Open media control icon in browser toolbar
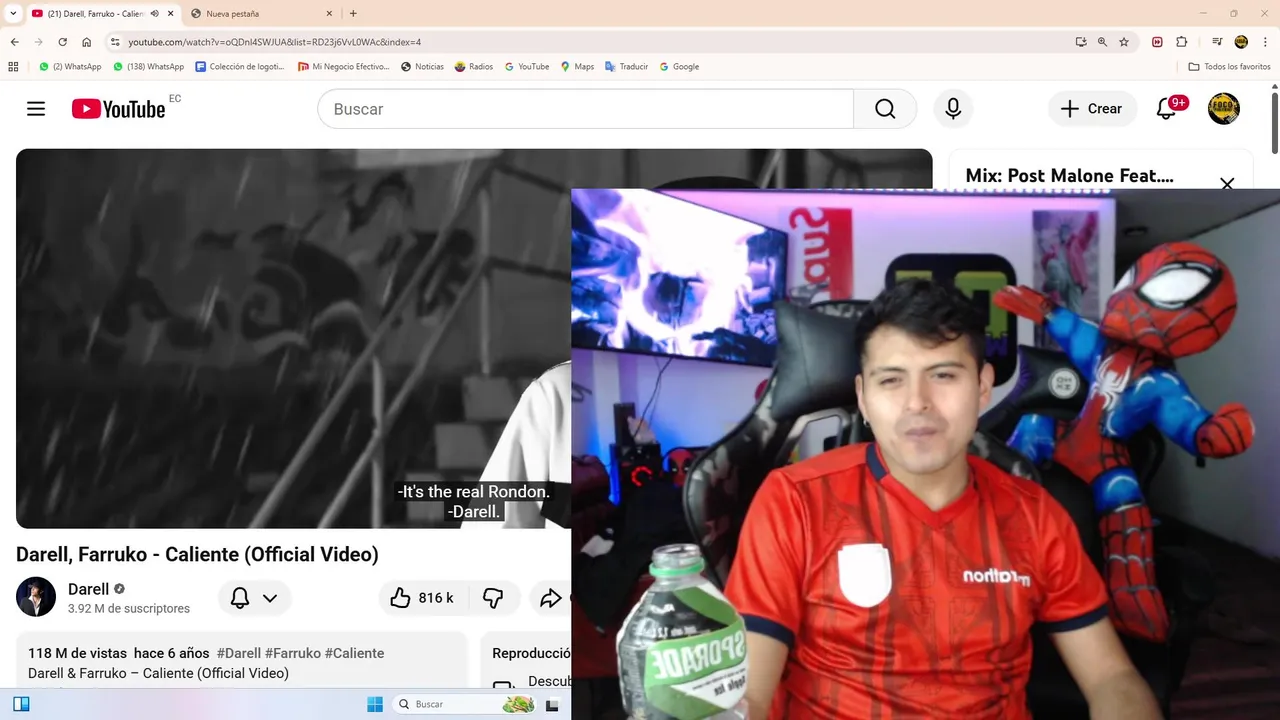Image resolution: width=1280 pixels, height=720 pixels. 1217,42
